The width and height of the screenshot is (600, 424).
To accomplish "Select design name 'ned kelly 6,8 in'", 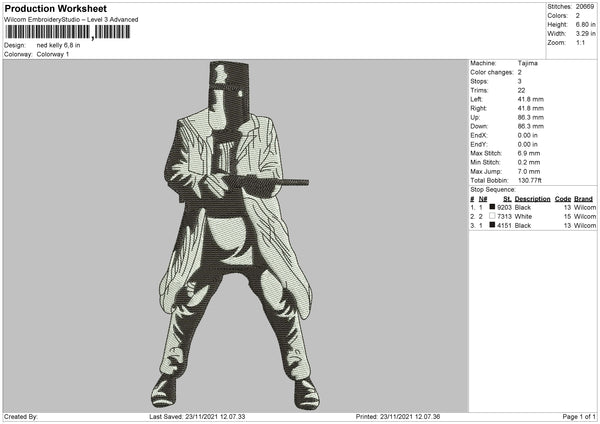I will (58, 45).
